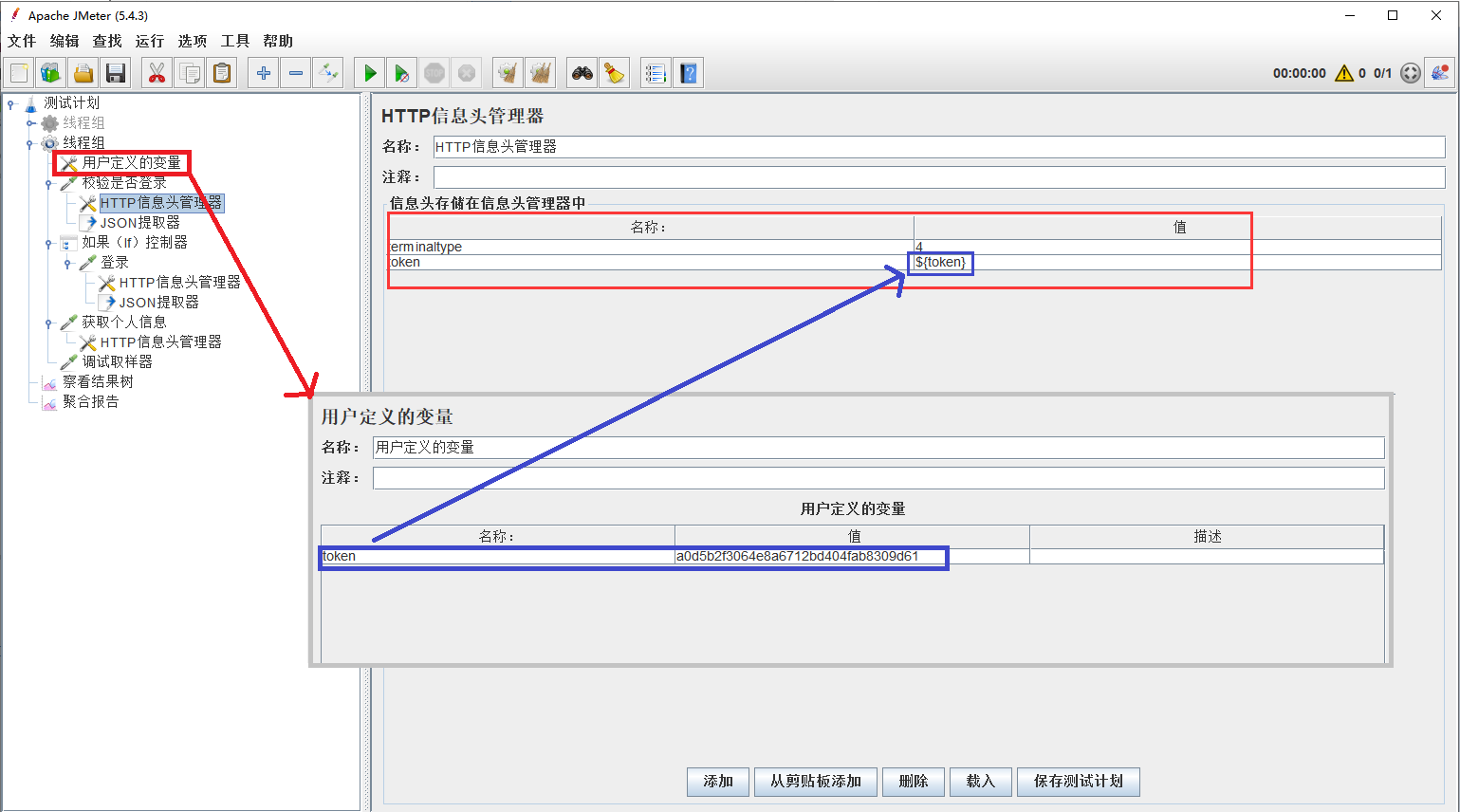Click the Save test plan floppy icon
The width and height of the screenshot is (1460, 812).
[116, 73]
